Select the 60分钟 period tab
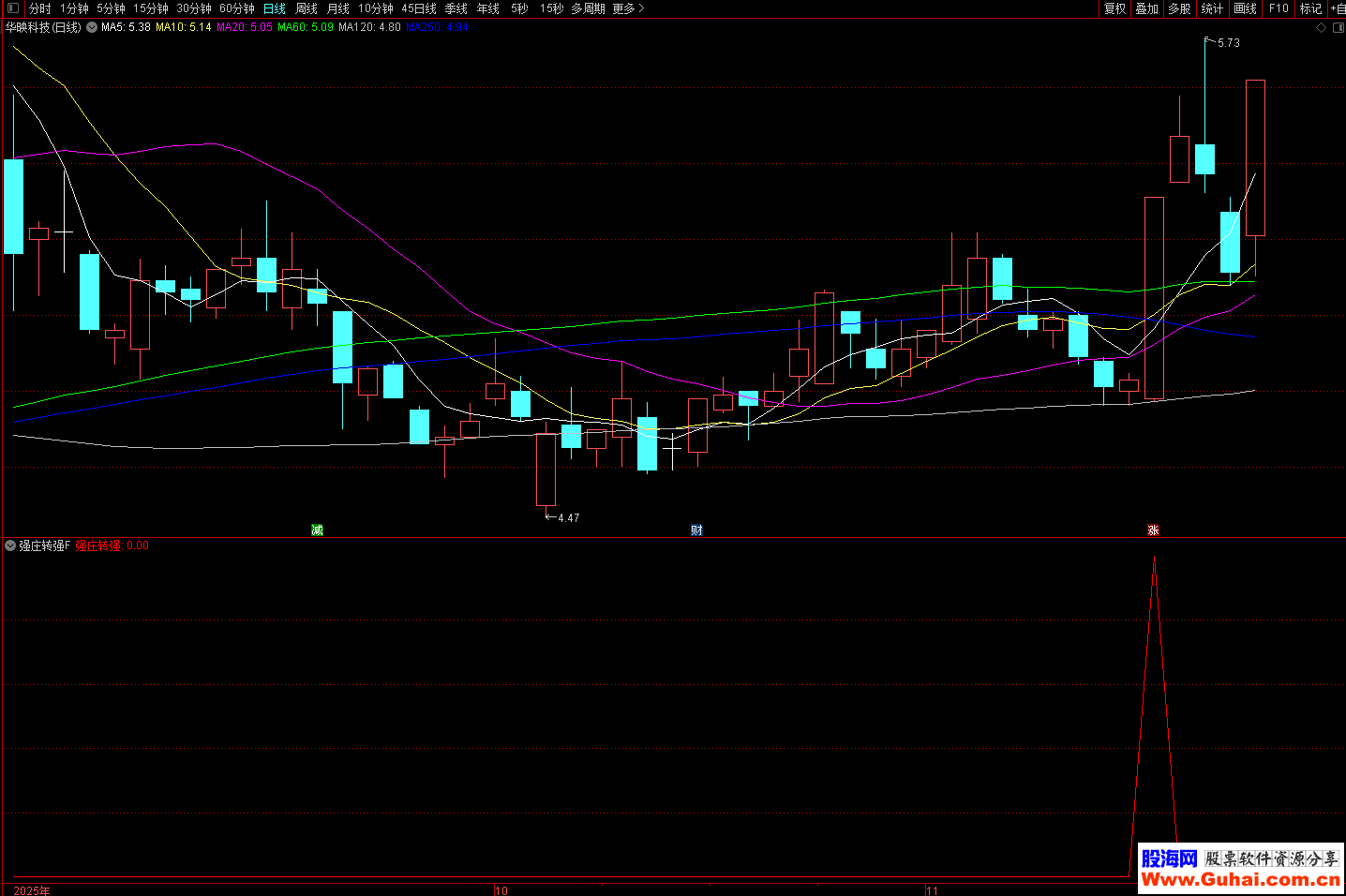Viewport: 1346px width, 896px height. coord(237,8)
